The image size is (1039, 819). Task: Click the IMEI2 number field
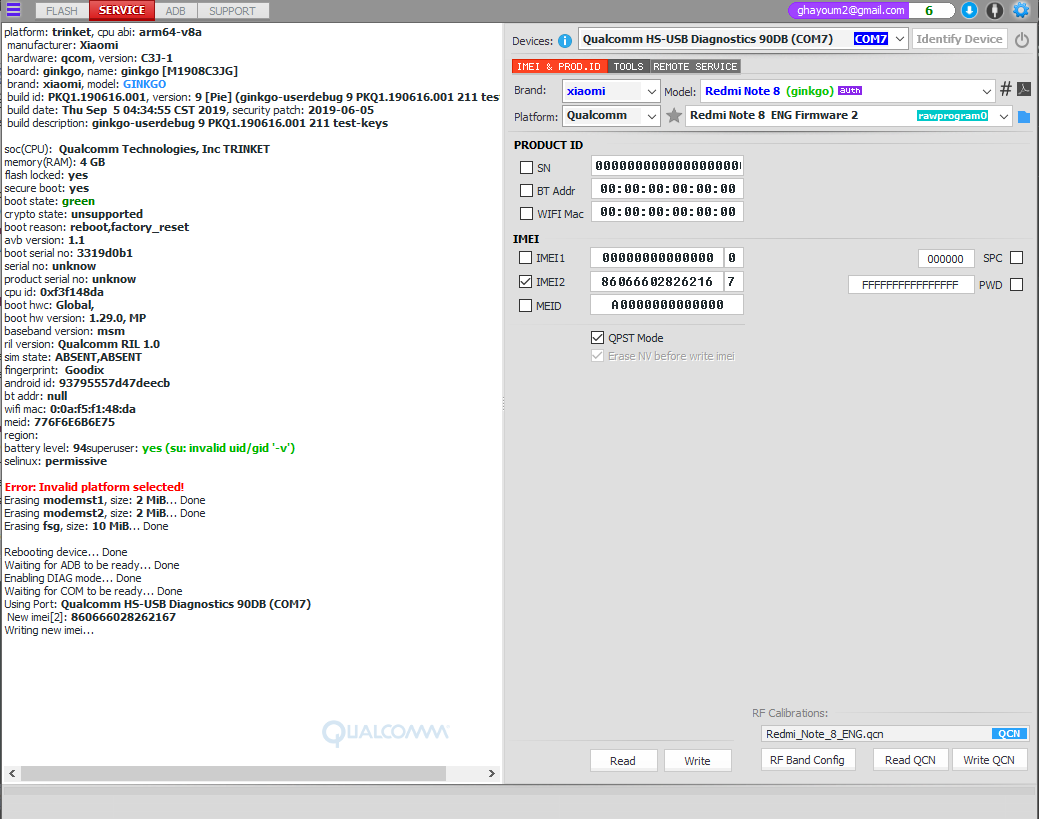point(657,282)
